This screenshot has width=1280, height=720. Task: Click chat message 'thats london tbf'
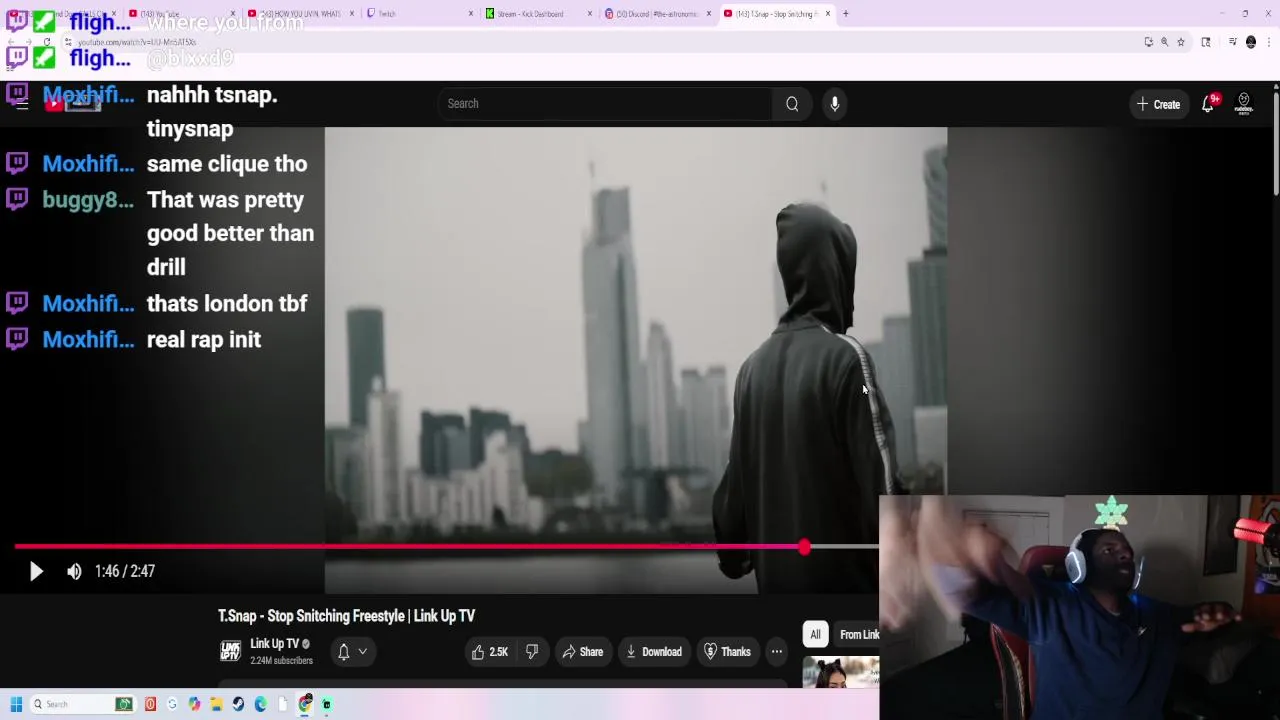(x=227, y=304)
